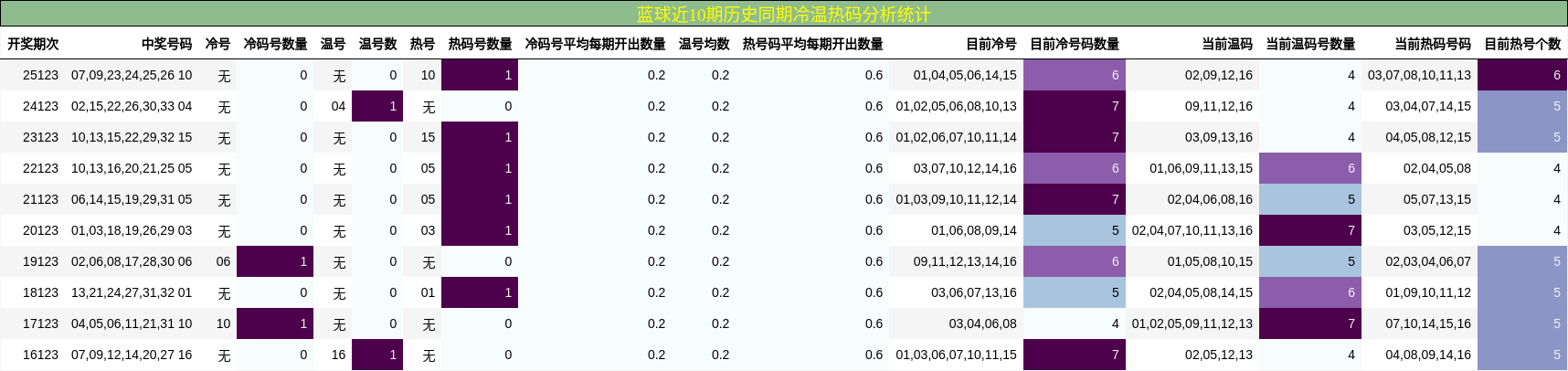
Task: Select the 温号数 column header
Action: 377,44
